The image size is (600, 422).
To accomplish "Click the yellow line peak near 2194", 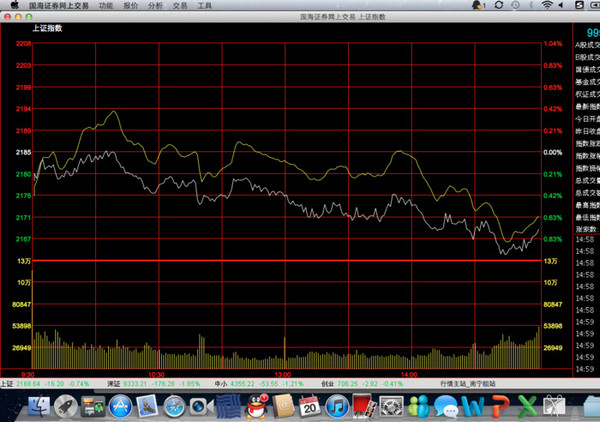I will point(113,112).
